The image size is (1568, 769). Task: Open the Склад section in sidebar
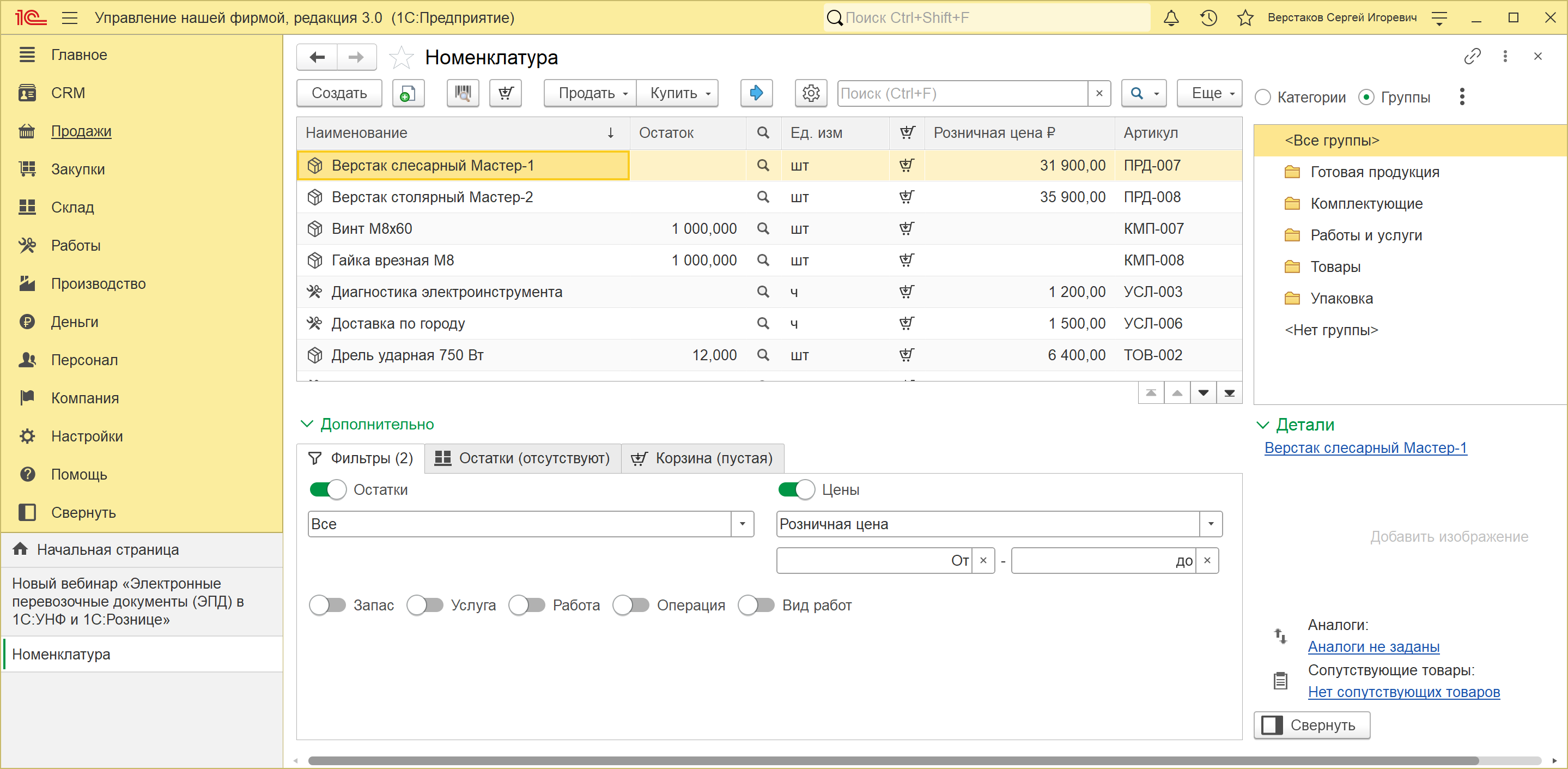tap(72, 208)
